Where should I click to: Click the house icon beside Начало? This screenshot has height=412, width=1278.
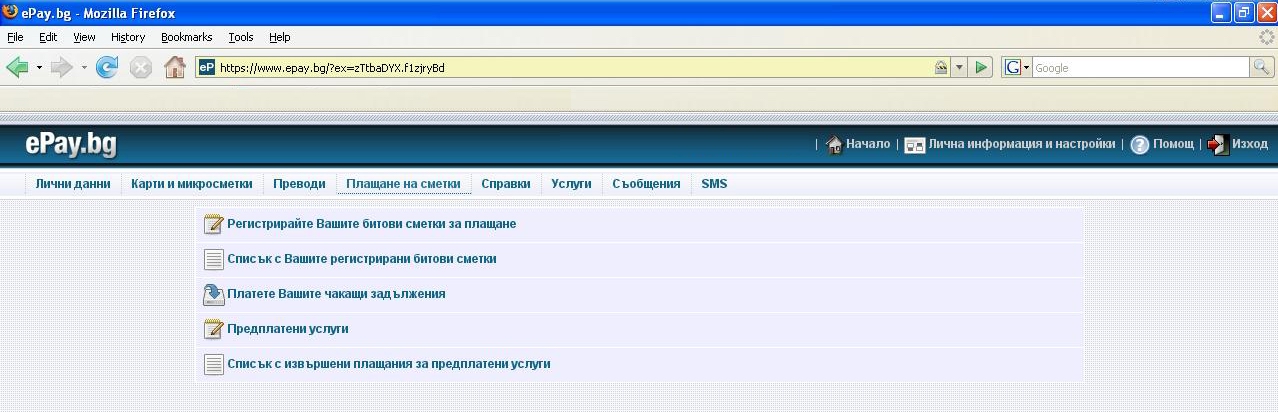[835, 144]
